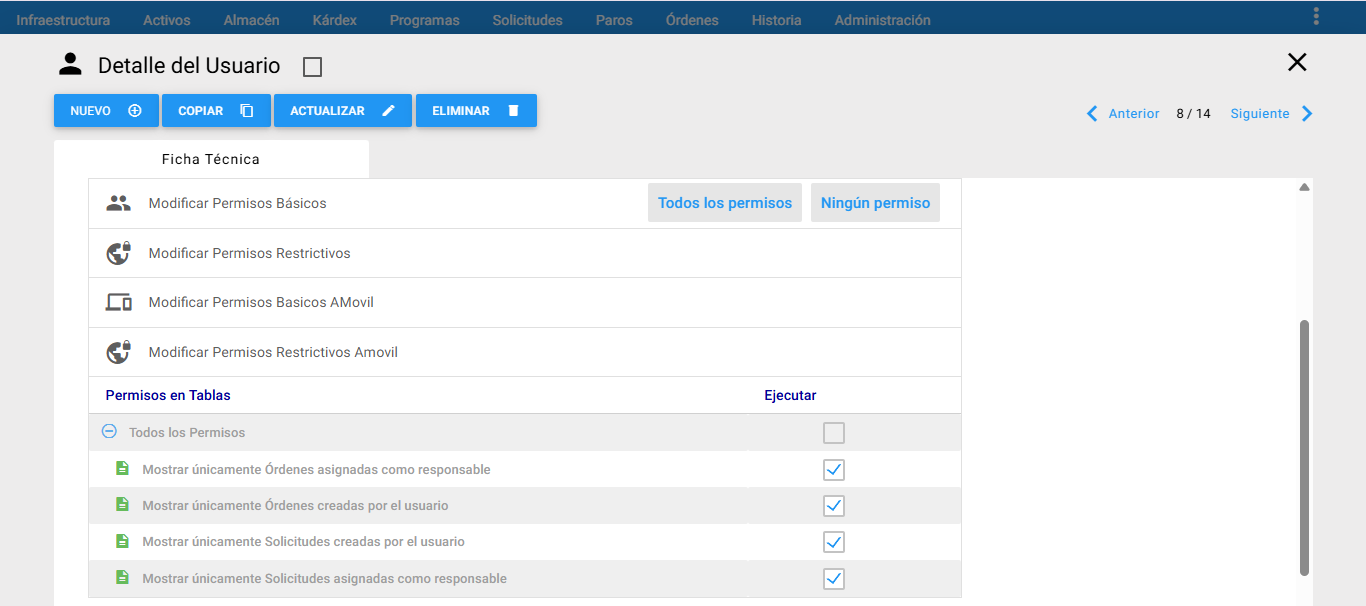This screenshot has height=606, width=1366.
Task: Click the globe-lock icon for Restrictivos Amovil
Action: click(x=118, y=352)
